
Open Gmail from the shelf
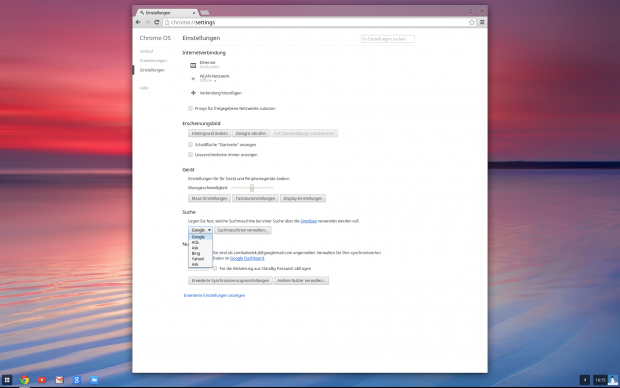(x=59, y=380)
